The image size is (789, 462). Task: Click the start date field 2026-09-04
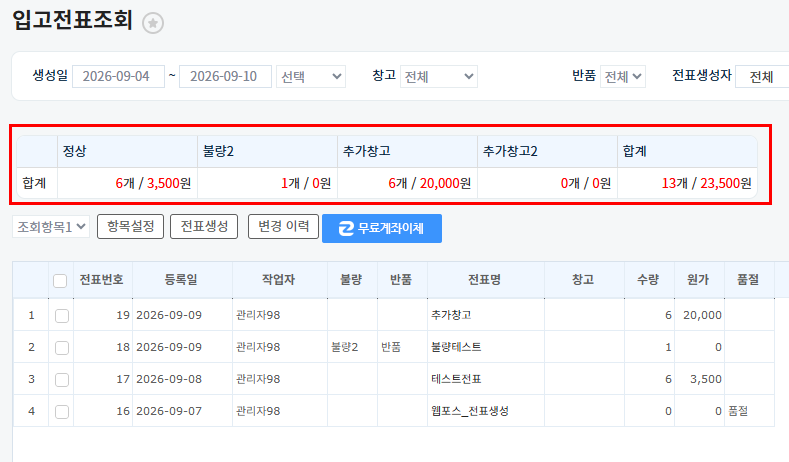pyautogui.click(x=118, y=76)
